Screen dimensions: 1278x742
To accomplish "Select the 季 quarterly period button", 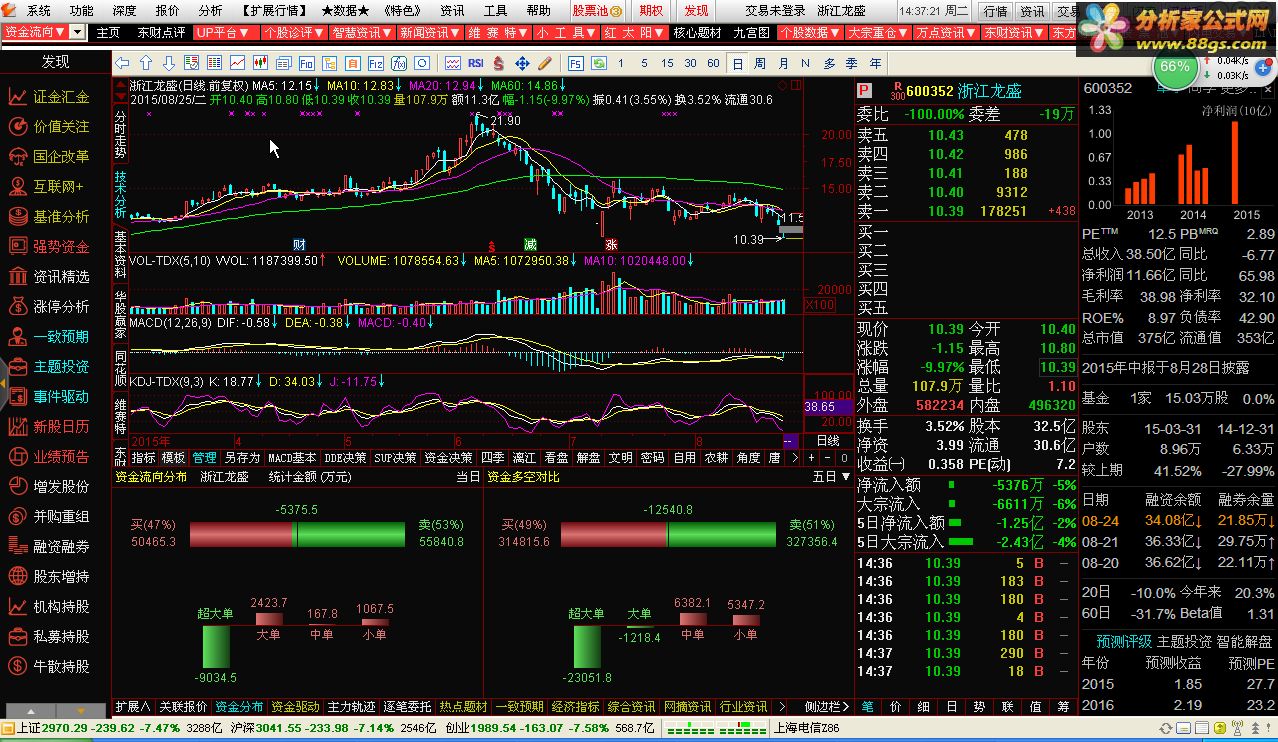I will [851, 63].
